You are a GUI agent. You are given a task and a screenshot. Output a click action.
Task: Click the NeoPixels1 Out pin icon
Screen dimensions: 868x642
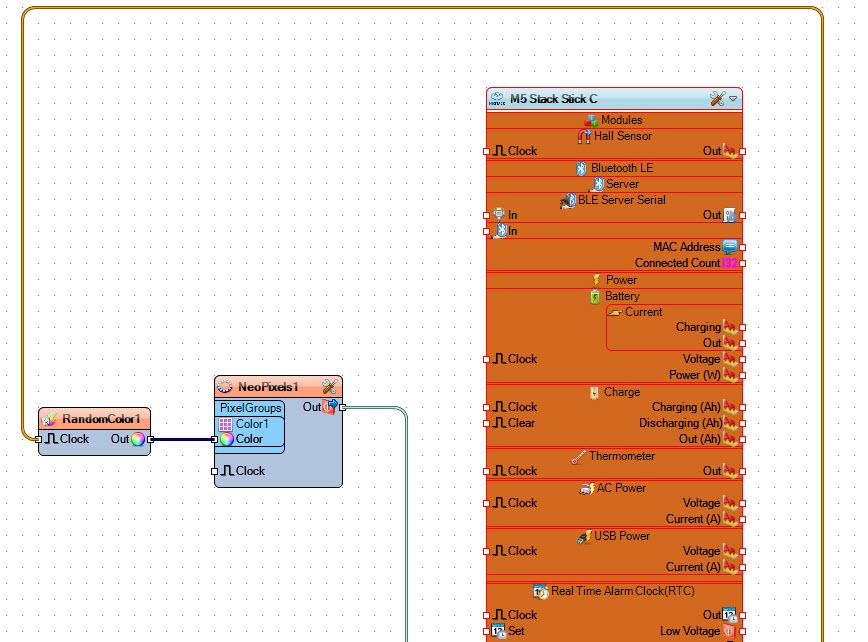[328, 407]
